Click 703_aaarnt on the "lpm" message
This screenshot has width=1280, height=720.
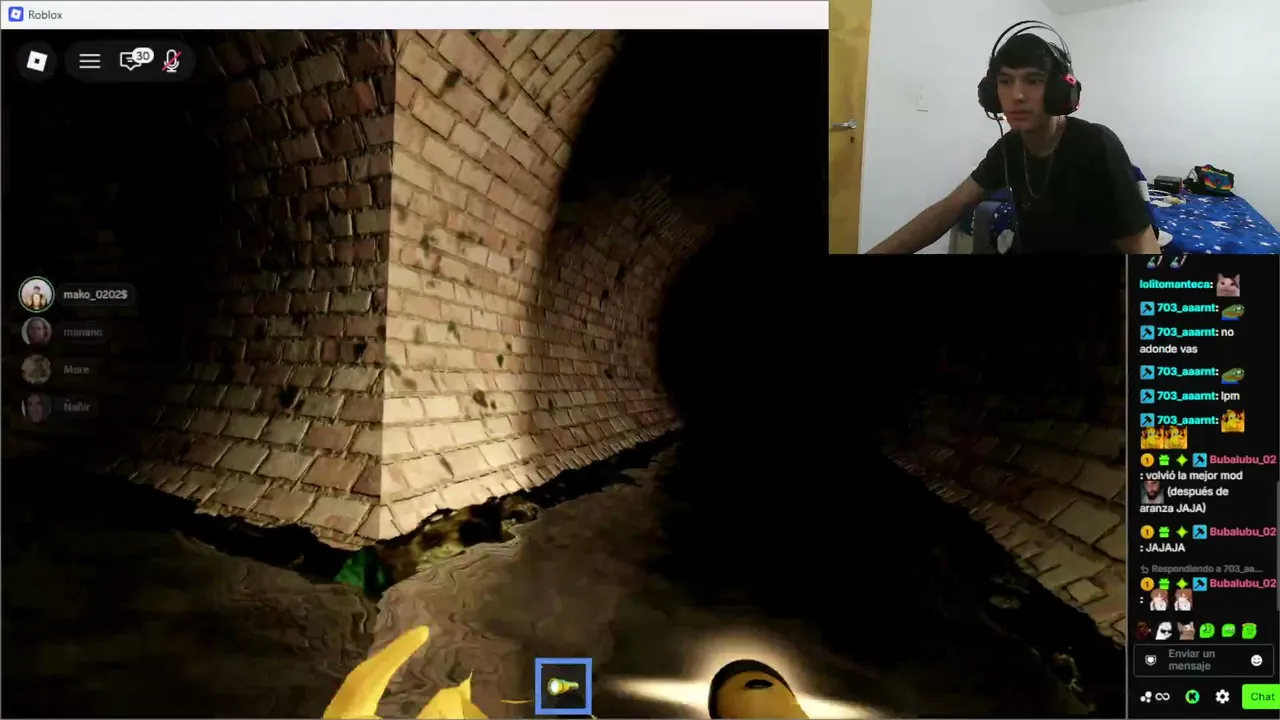[1186, 396]
